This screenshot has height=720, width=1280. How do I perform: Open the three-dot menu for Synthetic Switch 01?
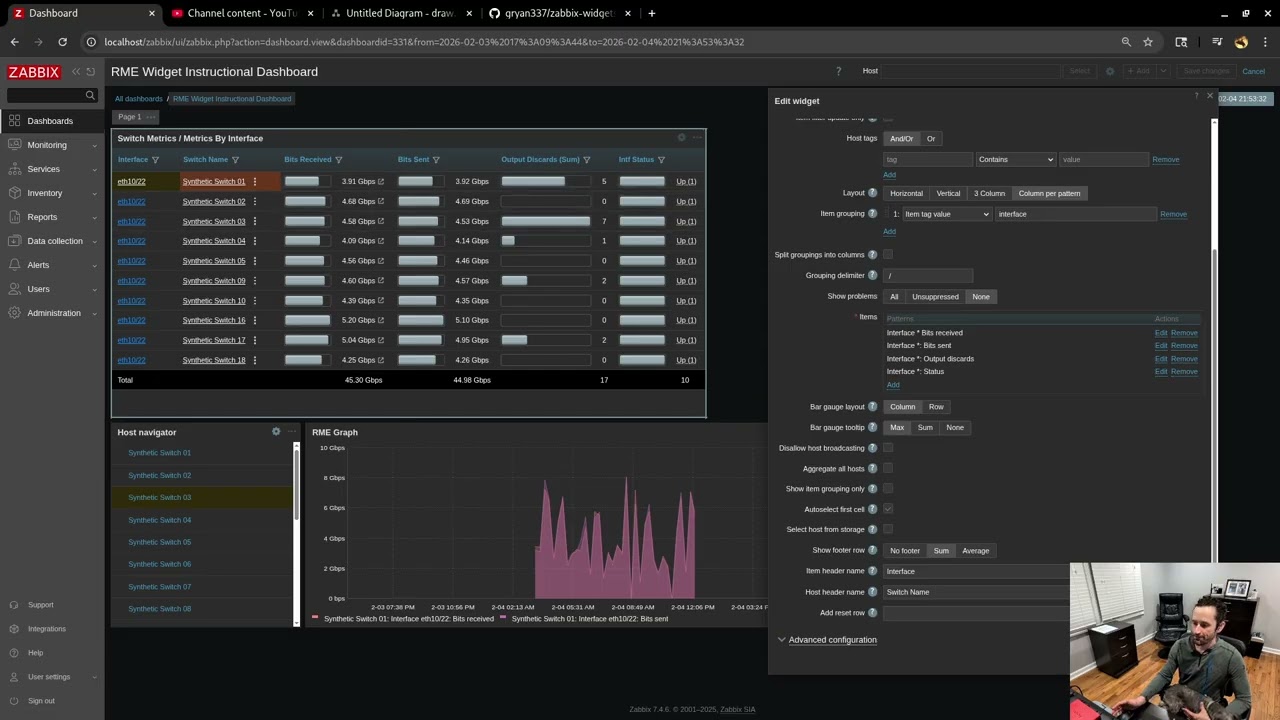coord(255,181)
